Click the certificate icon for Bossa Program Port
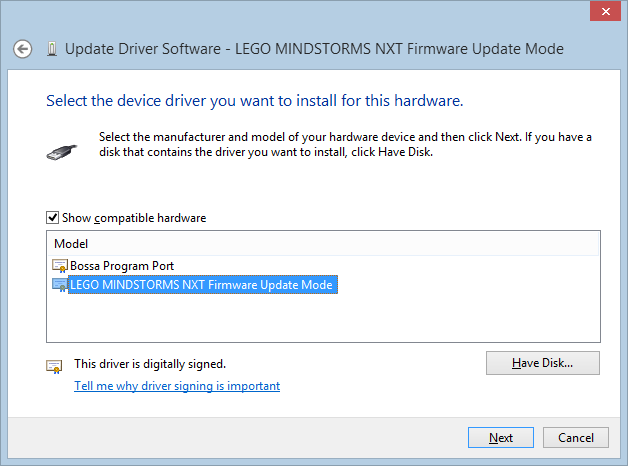The height and width of the screenshot is (466, 628). [x=60, y=266]
